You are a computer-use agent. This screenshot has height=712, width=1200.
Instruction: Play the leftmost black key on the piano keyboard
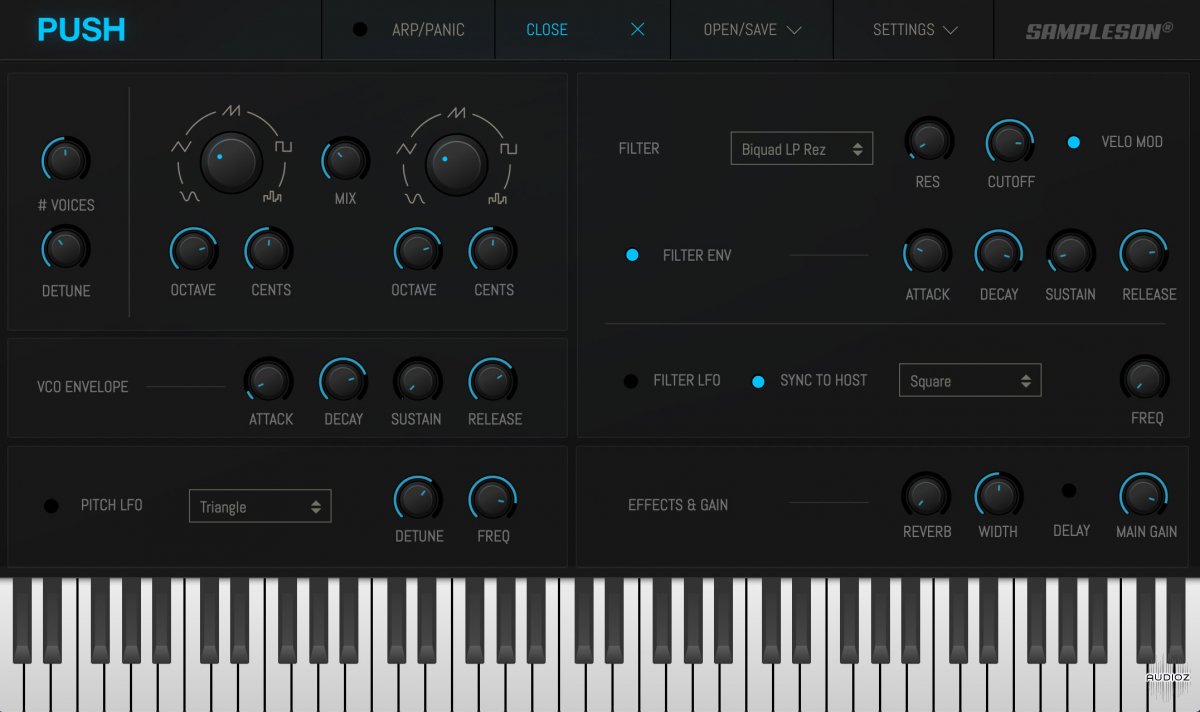tap(21, 619)
